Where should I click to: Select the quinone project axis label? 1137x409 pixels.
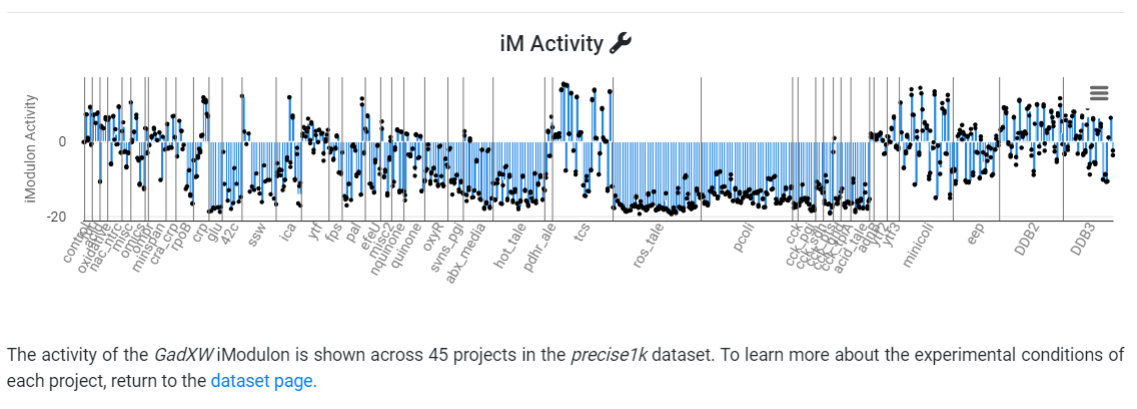398,242
